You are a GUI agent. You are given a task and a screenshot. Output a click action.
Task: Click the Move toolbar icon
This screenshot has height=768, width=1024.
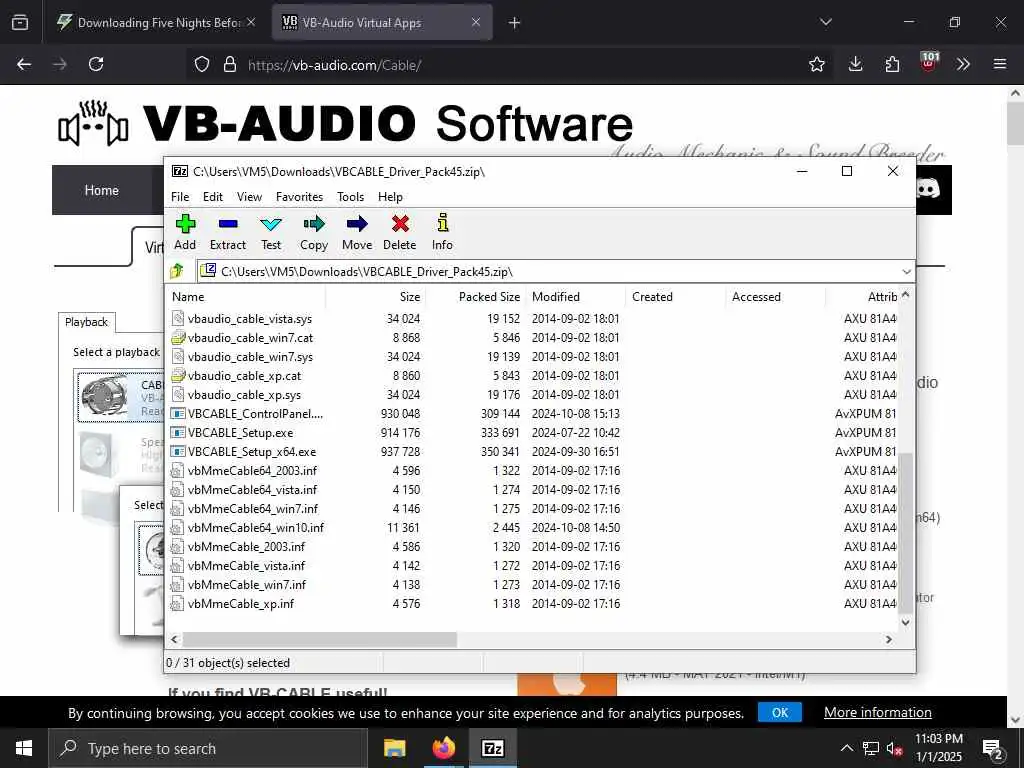(357, 232)
